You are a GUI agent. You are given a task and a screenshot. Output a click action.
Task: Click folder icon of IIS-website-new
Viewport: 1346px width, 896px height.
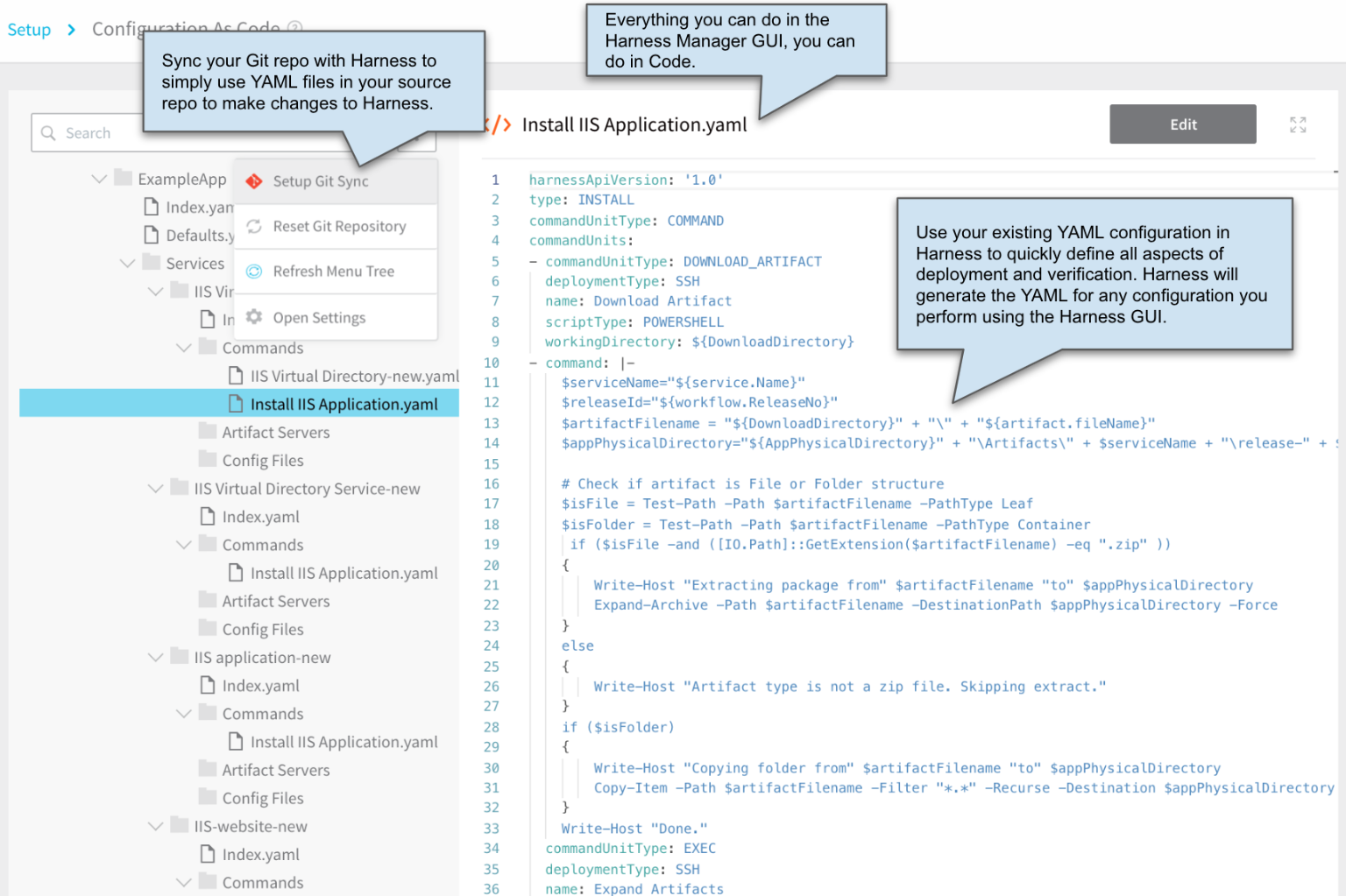pyautogui.click(x=179, y=825)
